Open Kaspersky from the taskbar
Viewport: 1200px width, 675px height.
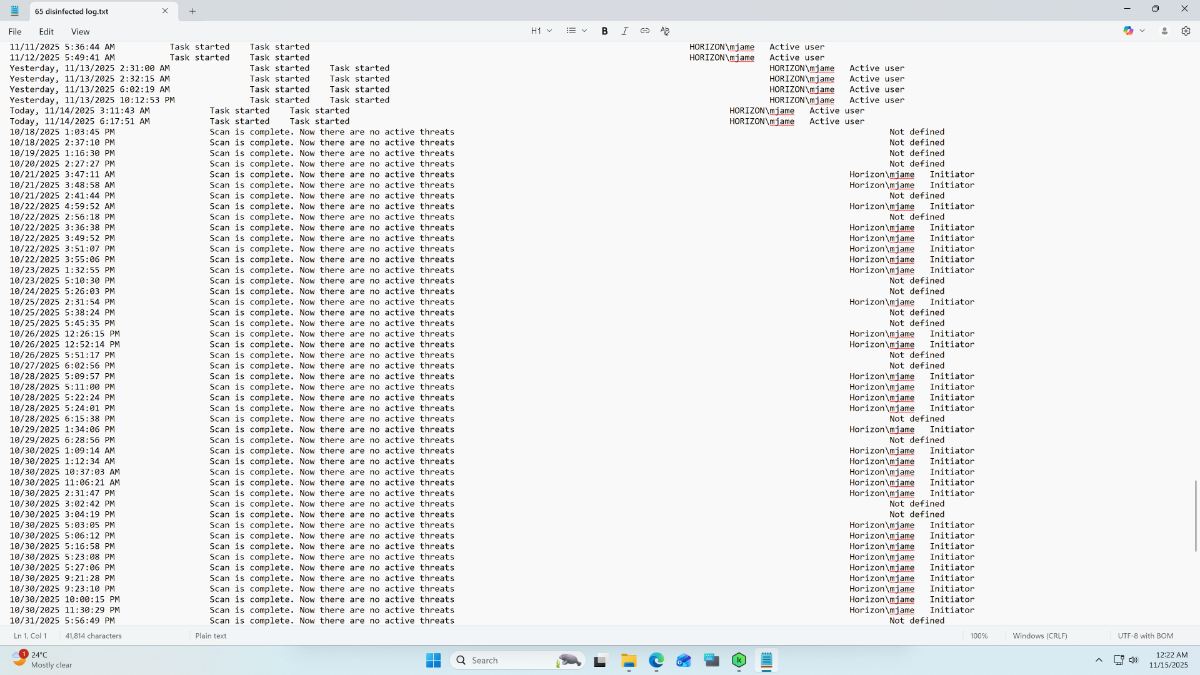pyautogui.click(x=739, y=660)
